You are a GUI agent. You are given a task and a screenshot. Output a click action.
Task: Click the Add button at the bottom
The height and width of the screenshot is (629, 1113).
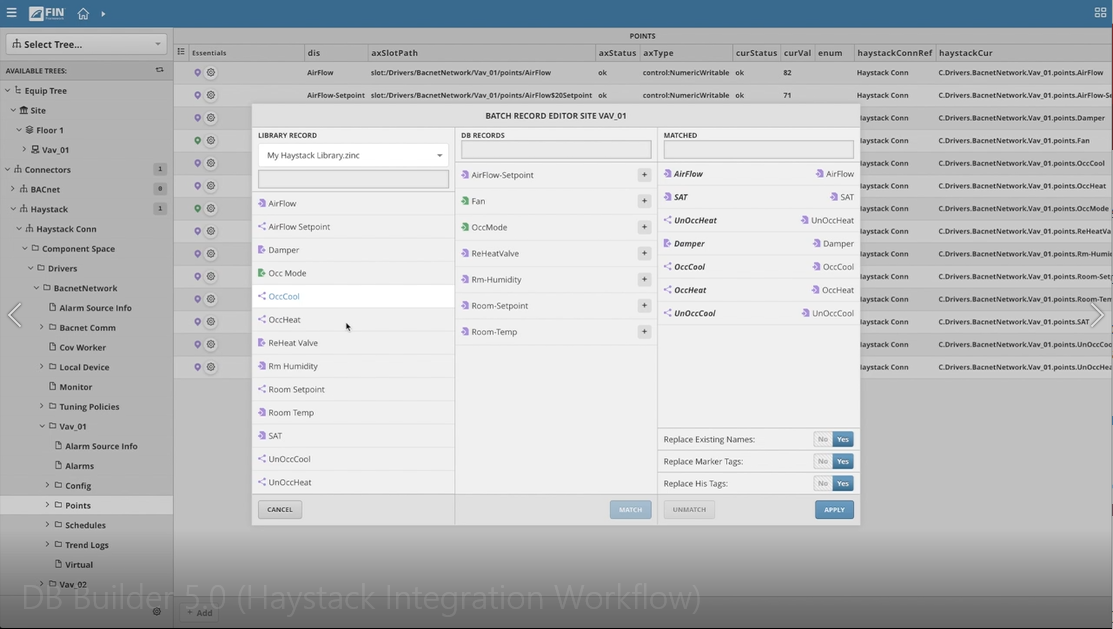[199, 613]
